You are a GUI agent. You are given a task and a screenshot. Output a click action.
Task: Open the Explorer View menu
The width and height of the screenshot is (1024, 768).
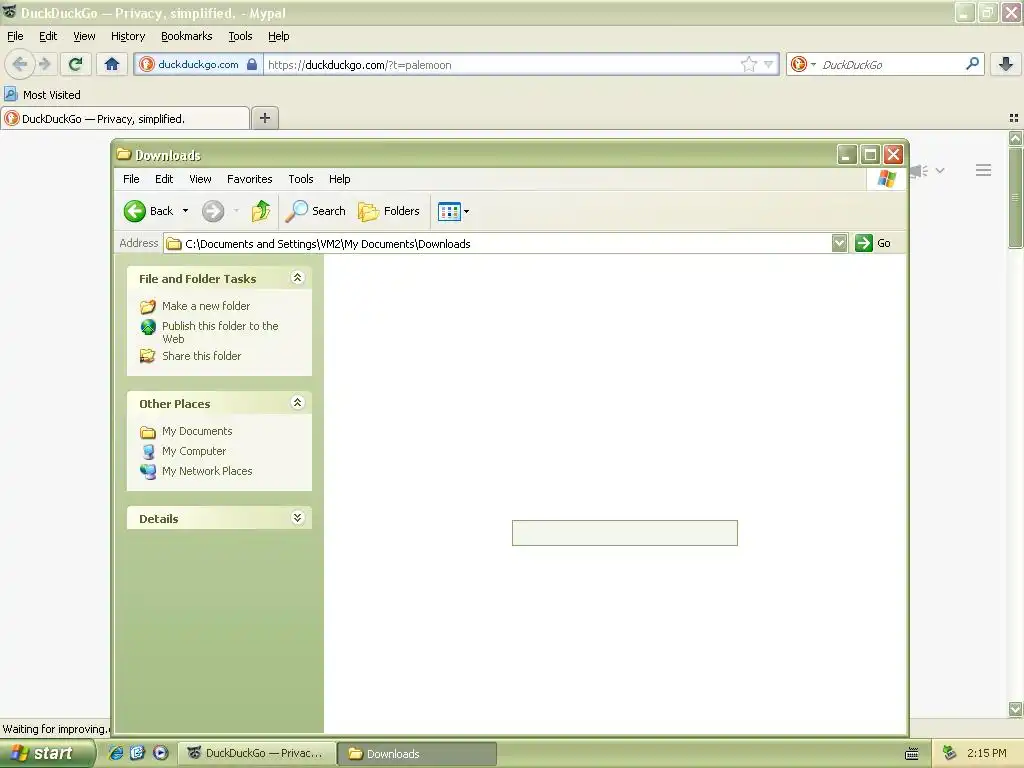[x=200, y=179]
